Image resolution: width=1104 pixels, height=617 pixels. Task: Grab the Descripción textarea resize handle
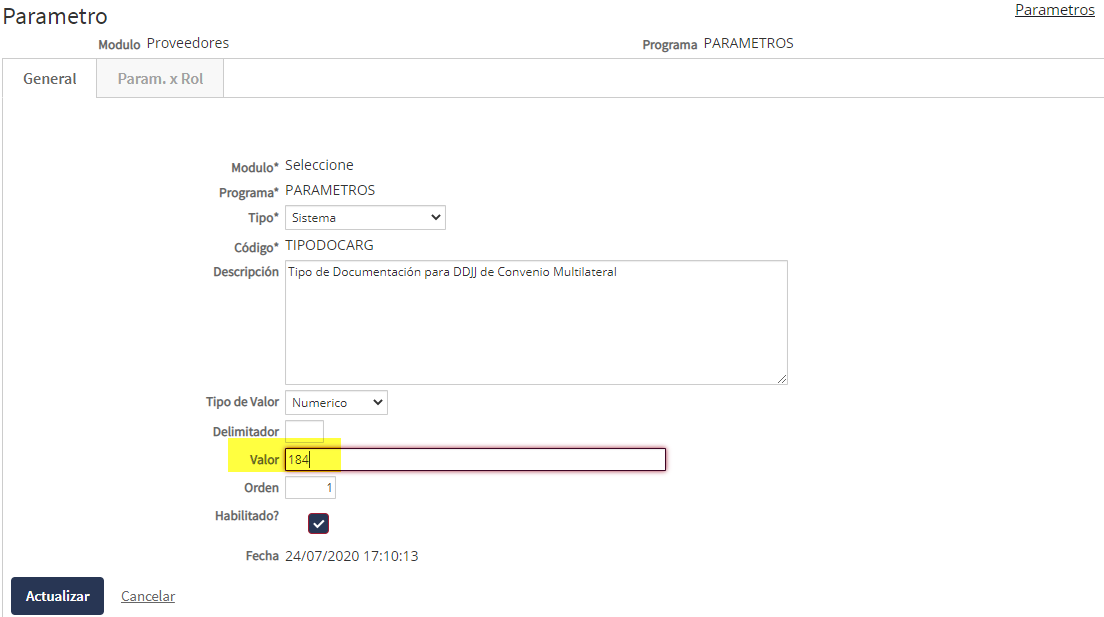782,379
